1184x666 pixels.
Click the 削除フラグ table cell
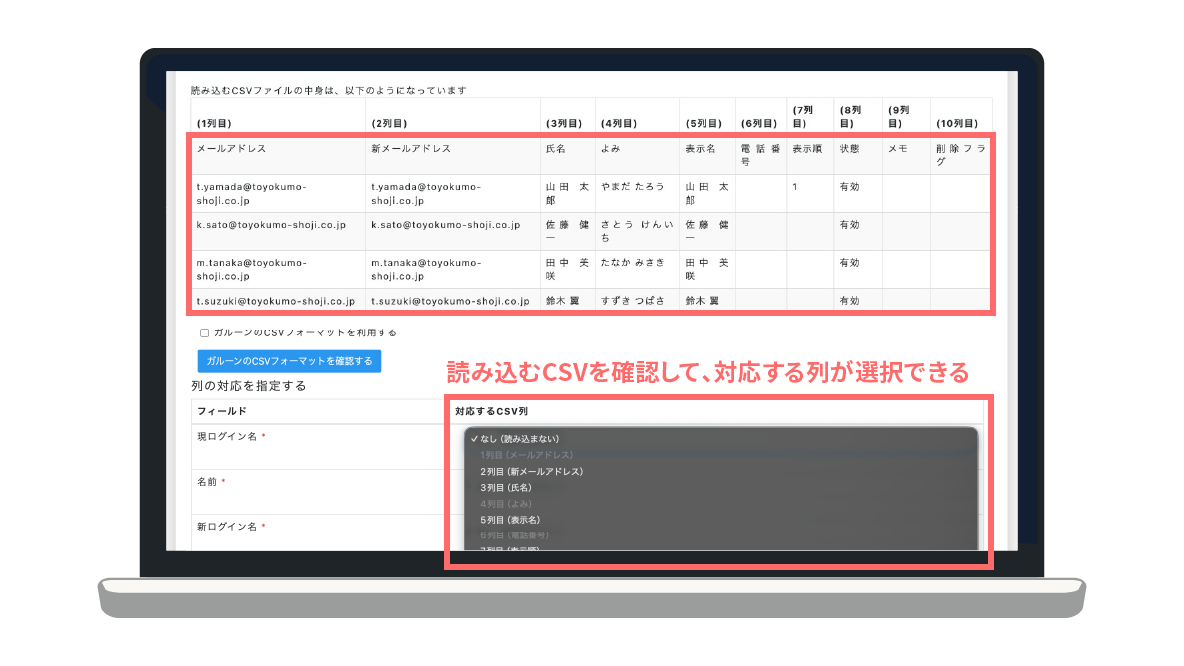961,156
